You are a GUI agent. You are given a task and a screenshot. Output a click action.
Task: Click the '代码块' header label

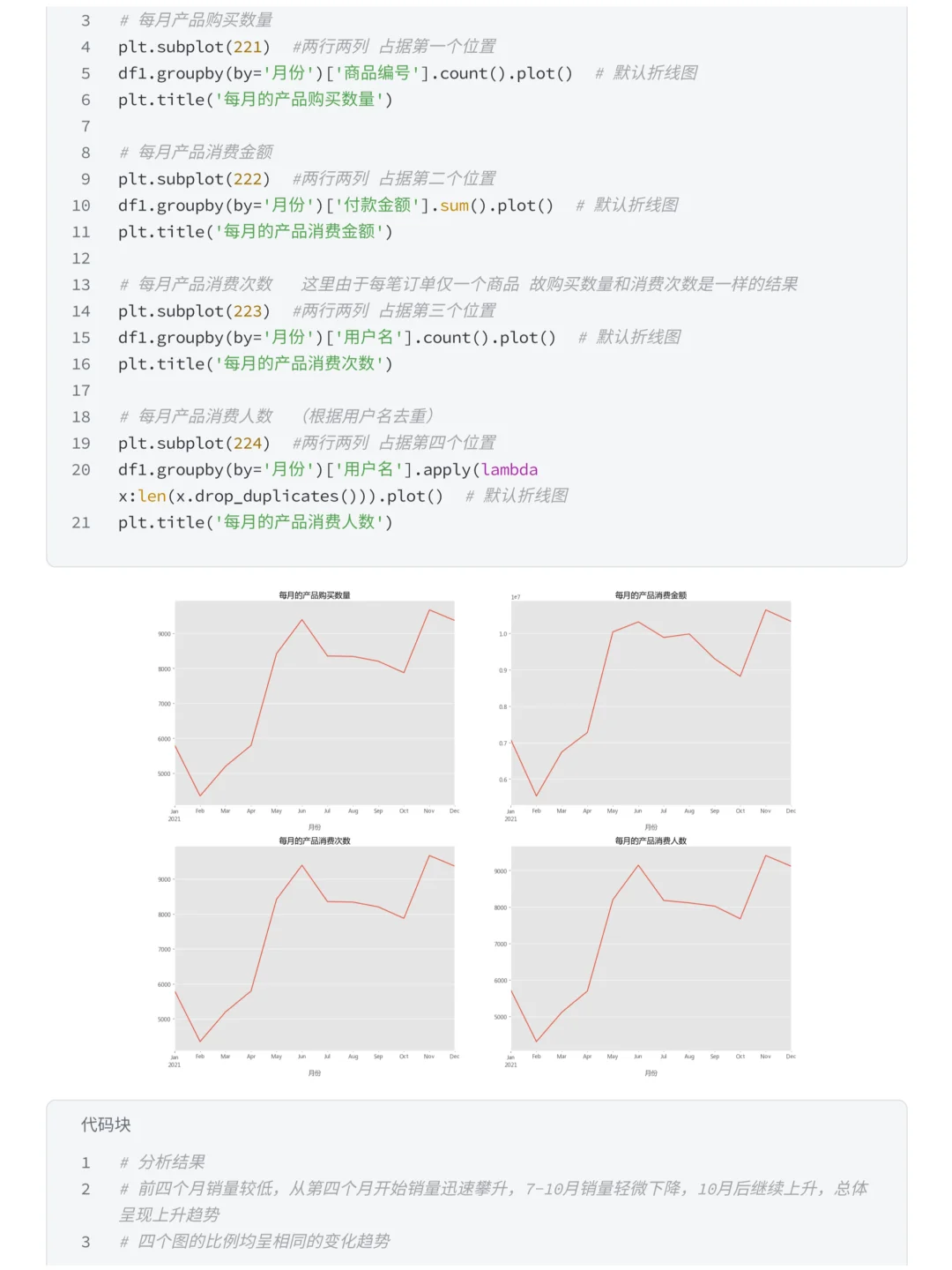106,1124
